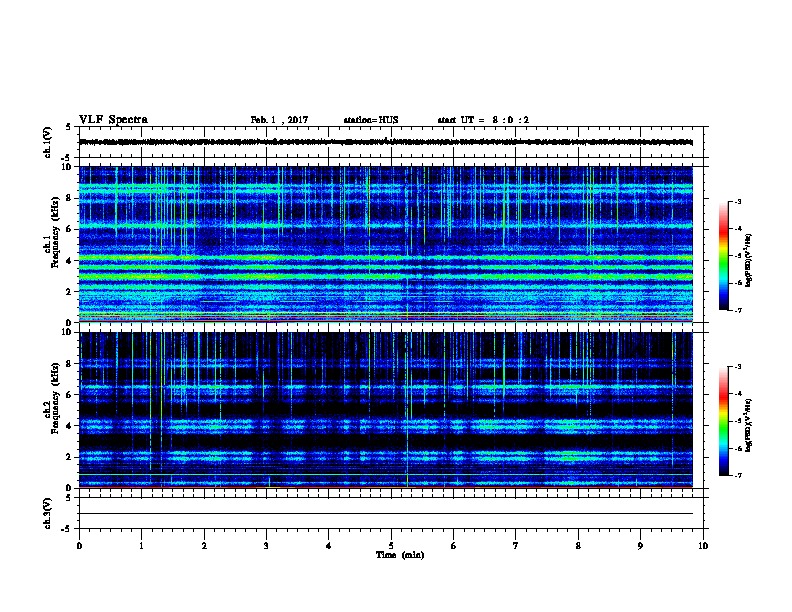Click the "2" kHz tick of ch.2 axis
The height and width of the screenshot is (612, 792).
point(69,457)
